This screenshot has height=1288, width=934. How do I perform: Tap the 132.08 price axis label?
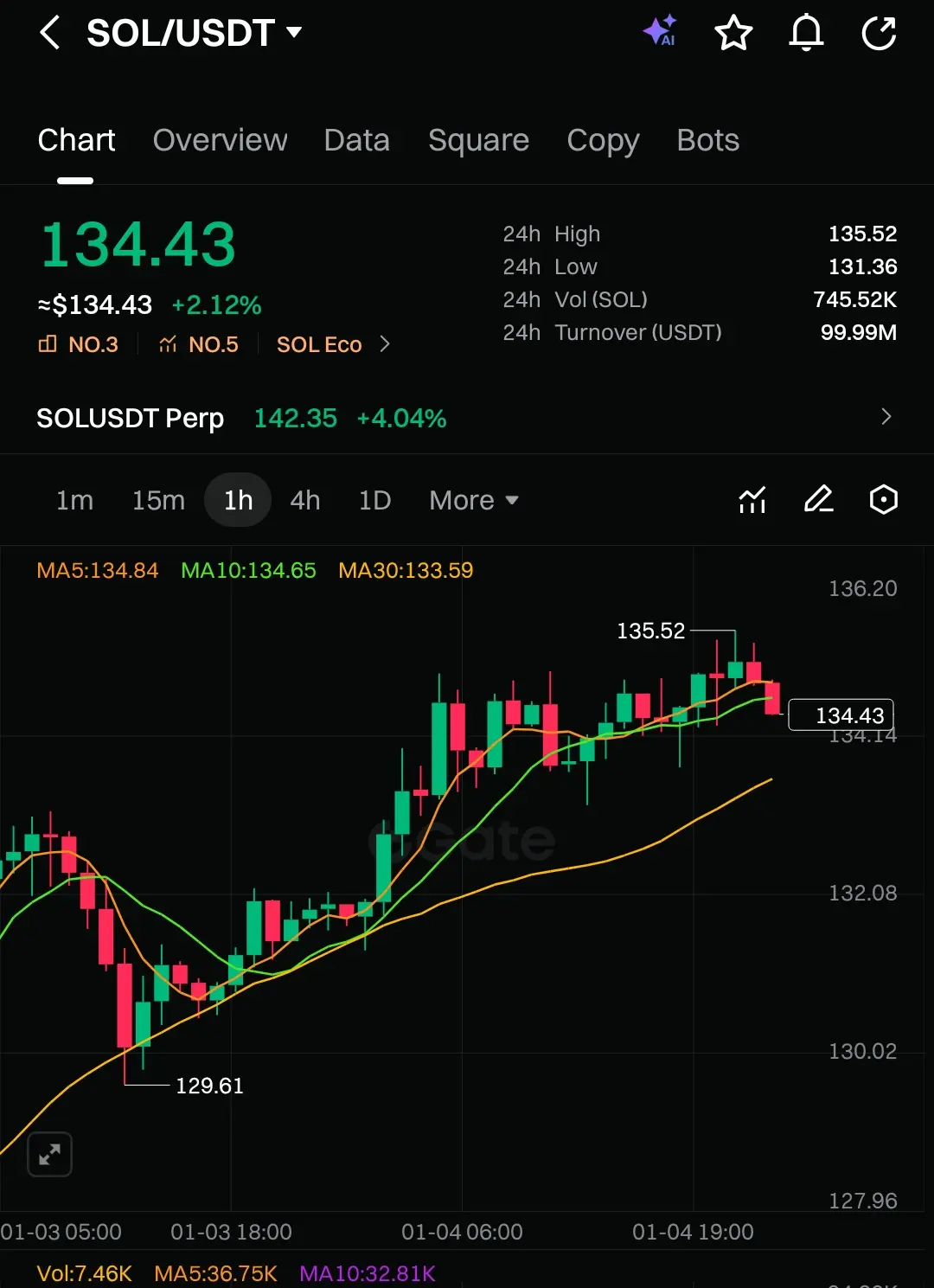coord(862,893)
